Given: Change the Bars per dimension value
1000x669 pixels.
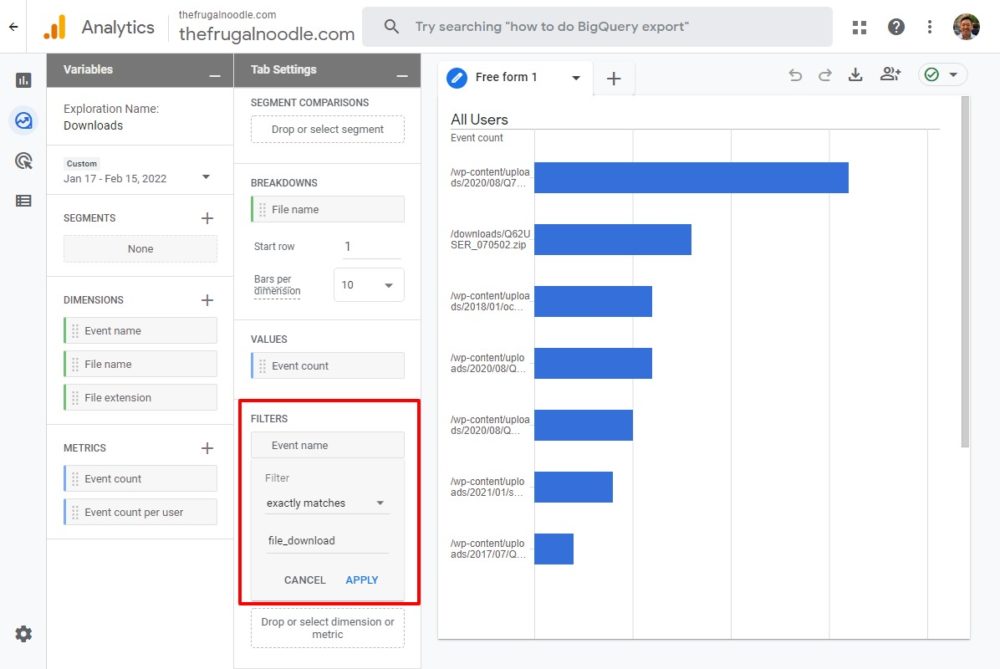Looking at the screenshot, I should [371, 284].
